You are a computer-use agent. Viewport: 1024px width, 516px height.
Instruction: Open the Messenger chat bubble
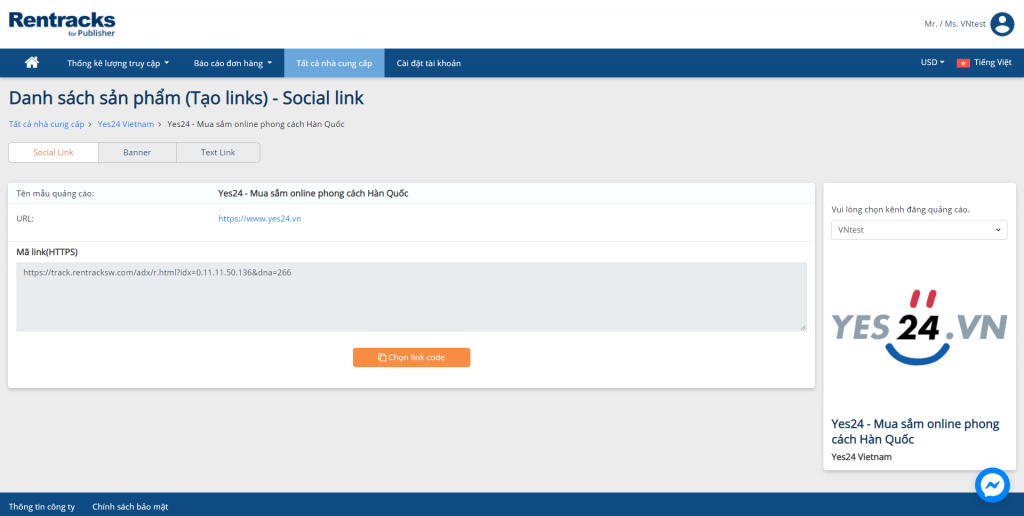992,485
